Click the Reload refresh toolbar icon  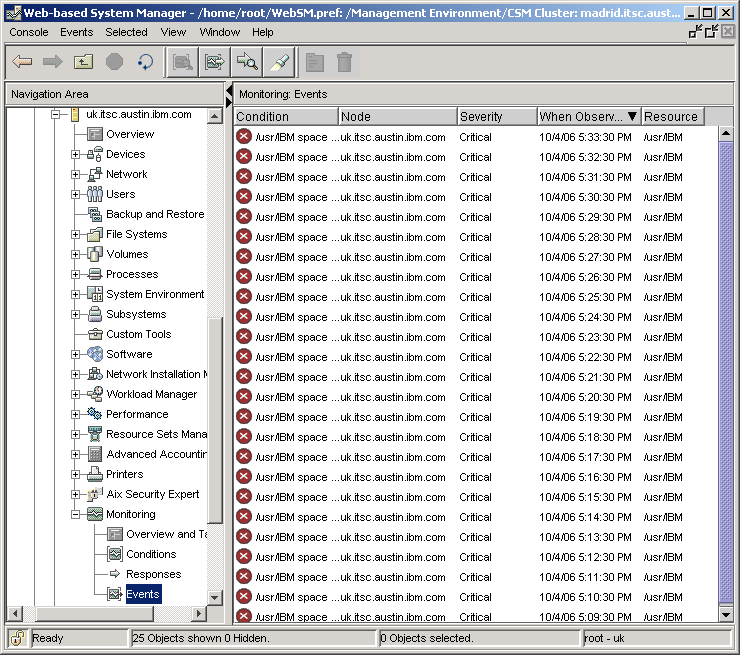pos(145,62)
